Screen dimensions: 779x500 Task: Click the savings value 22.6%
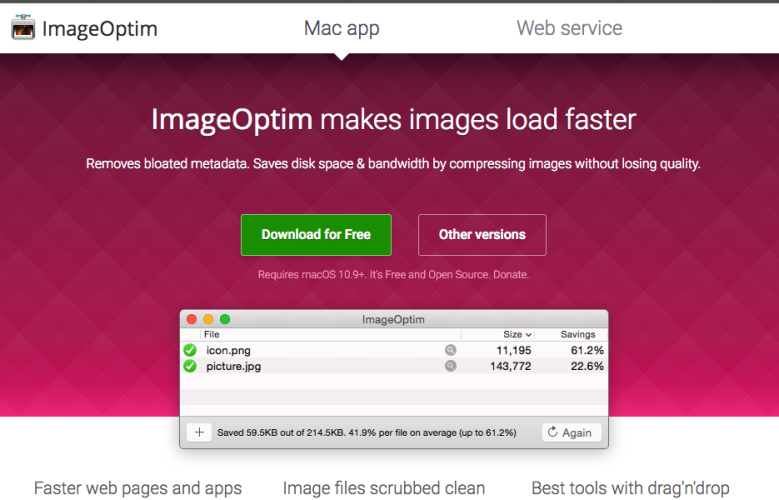tap(587, 366)
